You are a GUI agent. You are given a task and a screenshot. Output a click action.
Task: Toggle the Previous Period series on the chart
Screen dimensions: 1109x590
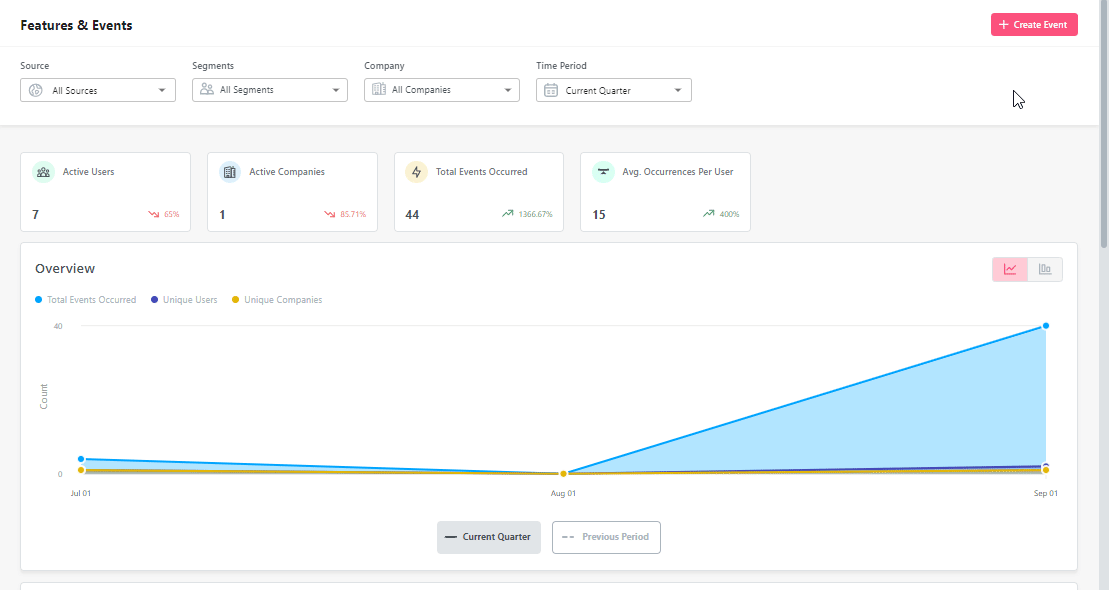(x=606, y=537)
